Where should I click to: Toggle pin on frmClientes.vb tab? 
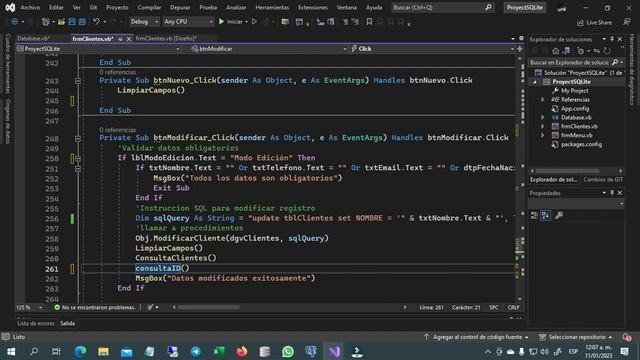120,39
